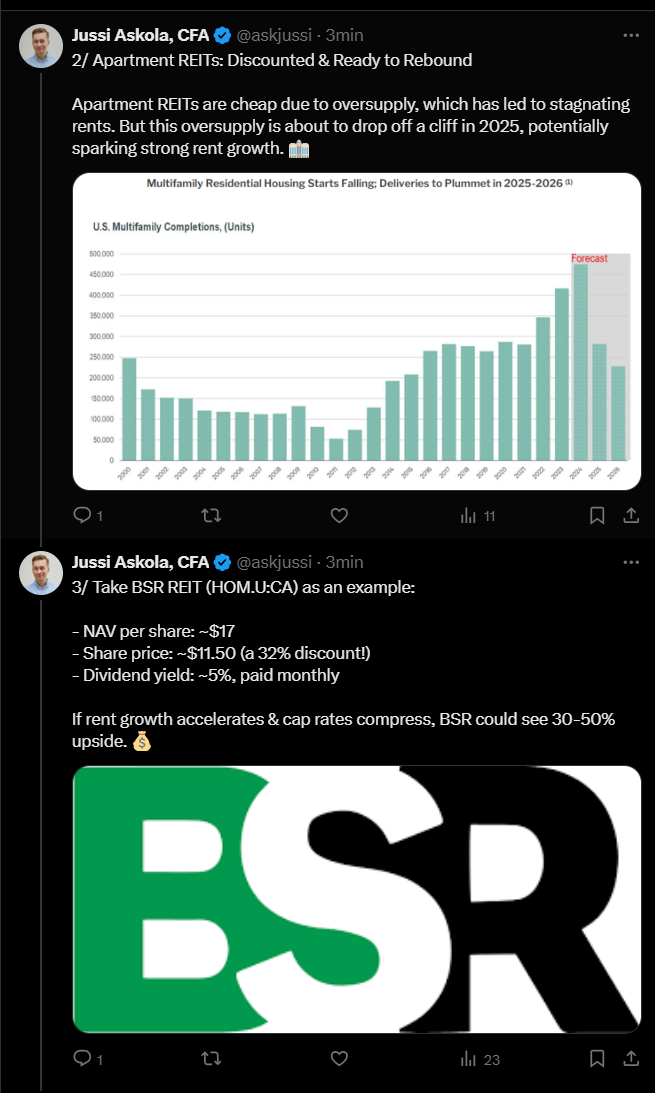This screenshot has width=655, height=1093.
Task: Click the 3min timestamp on the BSR tweet
Action: point(344,561)
